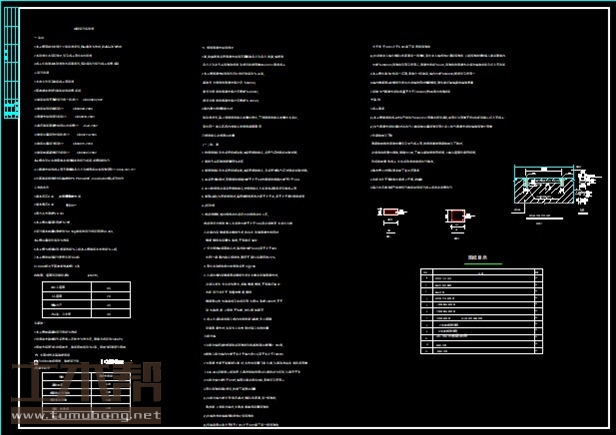The height and width of the screenshot is (435, 616).
Task: Click the dimension line under the red section
Action: coord(389,228)
